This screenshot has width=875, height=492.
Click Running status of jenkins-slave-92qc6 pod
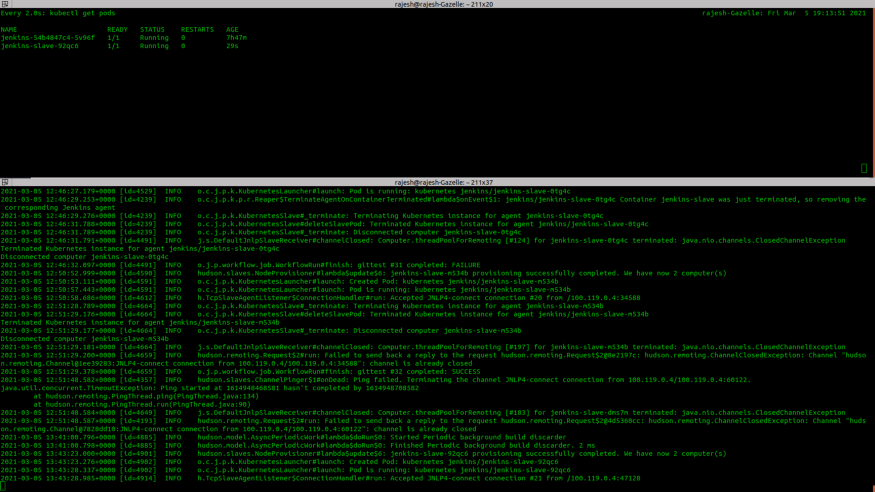point(154,46)
